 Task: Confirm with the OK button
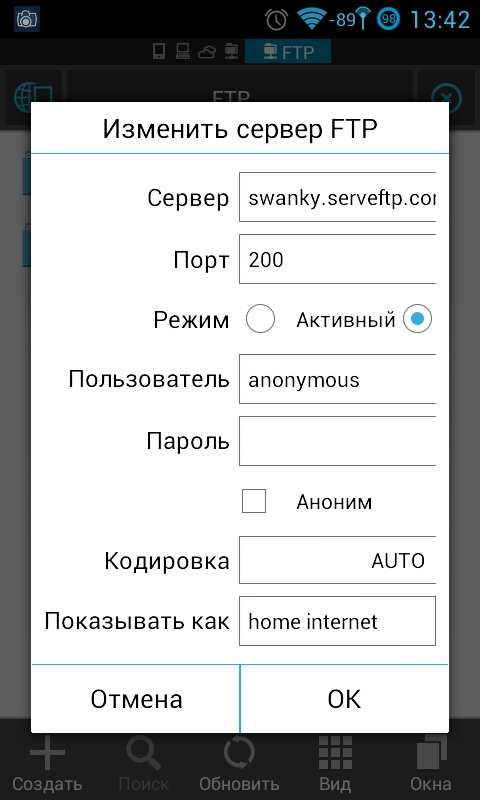pos(344,699)
